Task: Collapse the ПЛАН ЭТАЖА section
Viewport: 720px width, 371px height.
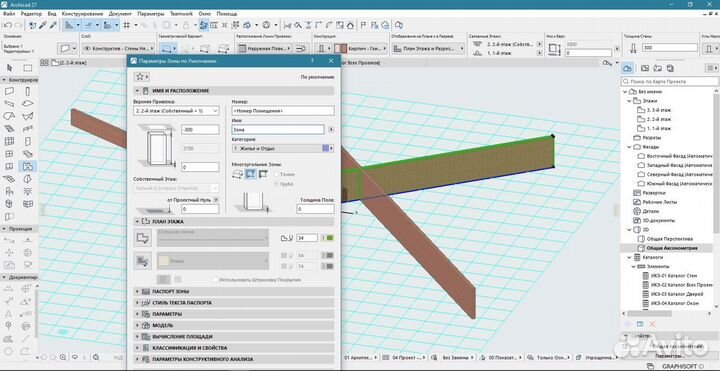Action: (x=234, y=221)
